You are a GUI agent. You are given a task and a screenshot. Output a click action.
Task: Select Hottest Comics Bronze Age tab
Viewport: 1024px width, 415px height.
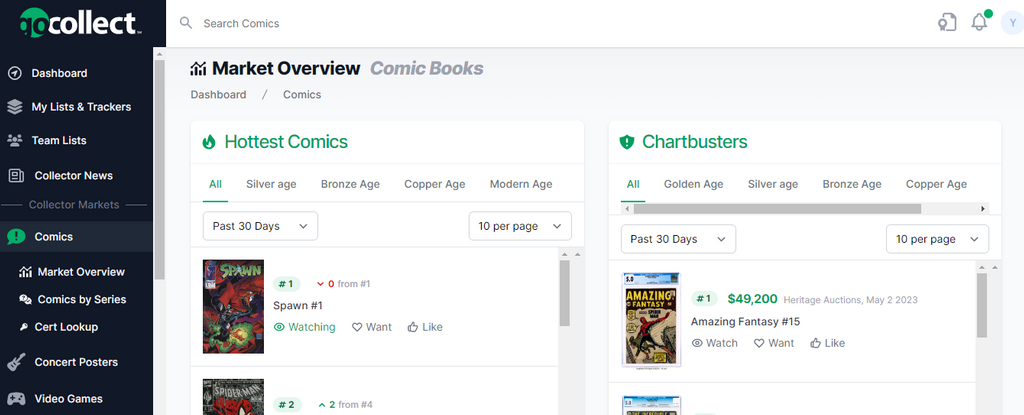[x=350, y=184]
